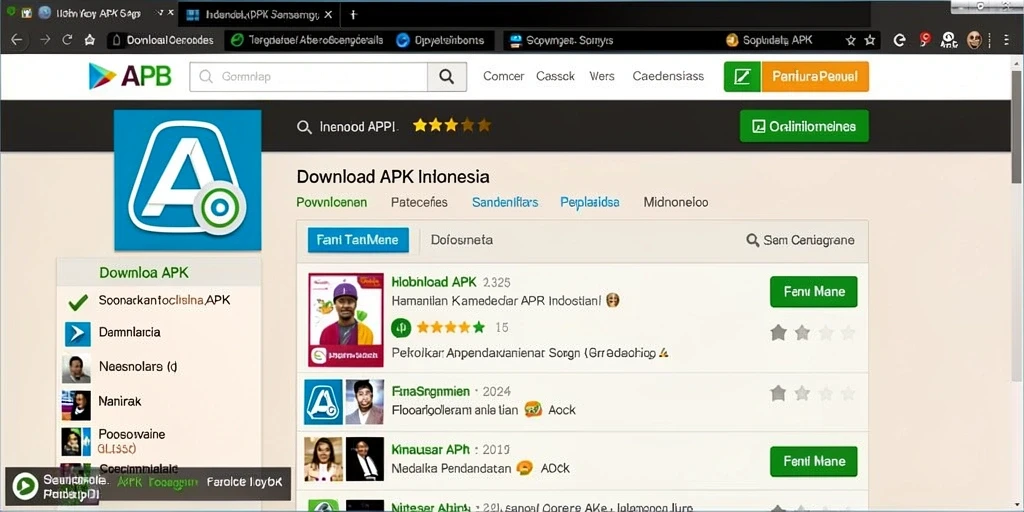Image resolution: width=1024 pixels, height=512 pixels.
Task: Select the Peplasidsa tab
Action: [590, 202]
